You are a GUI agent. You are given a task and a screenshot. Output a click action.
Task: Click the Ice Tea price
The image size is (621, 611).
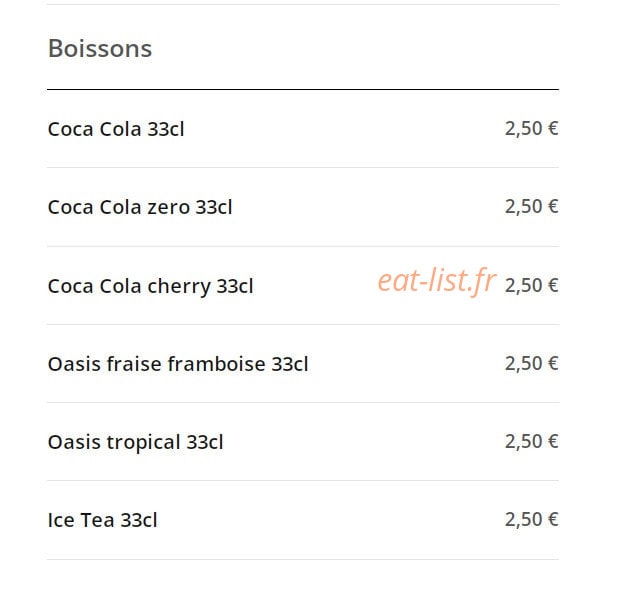[x=531, y=520]
